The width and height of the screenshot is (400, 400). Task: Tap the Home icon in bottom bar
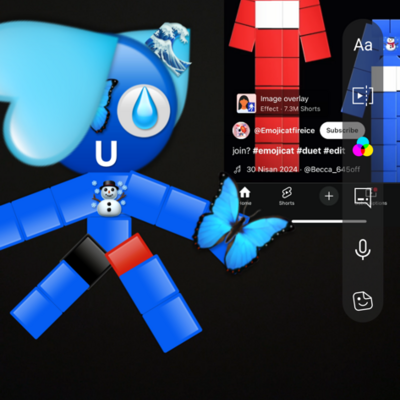245,195
